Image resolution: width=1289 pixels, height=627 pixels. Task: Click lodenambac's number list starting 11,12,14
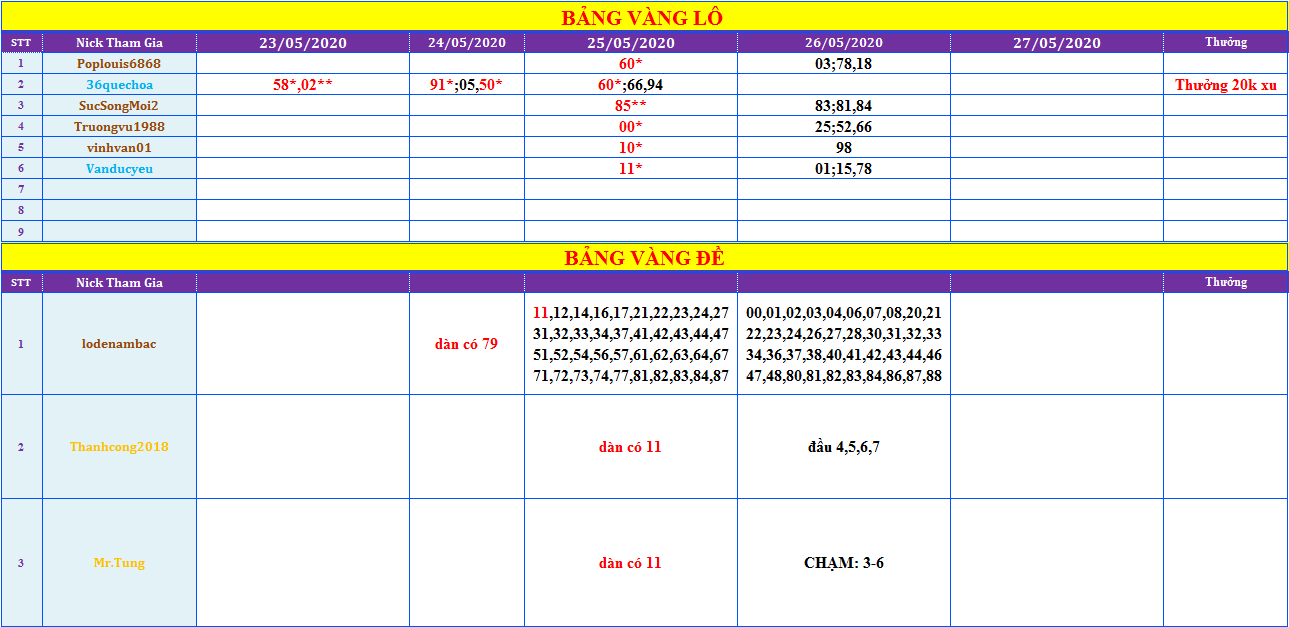(631, 343)
